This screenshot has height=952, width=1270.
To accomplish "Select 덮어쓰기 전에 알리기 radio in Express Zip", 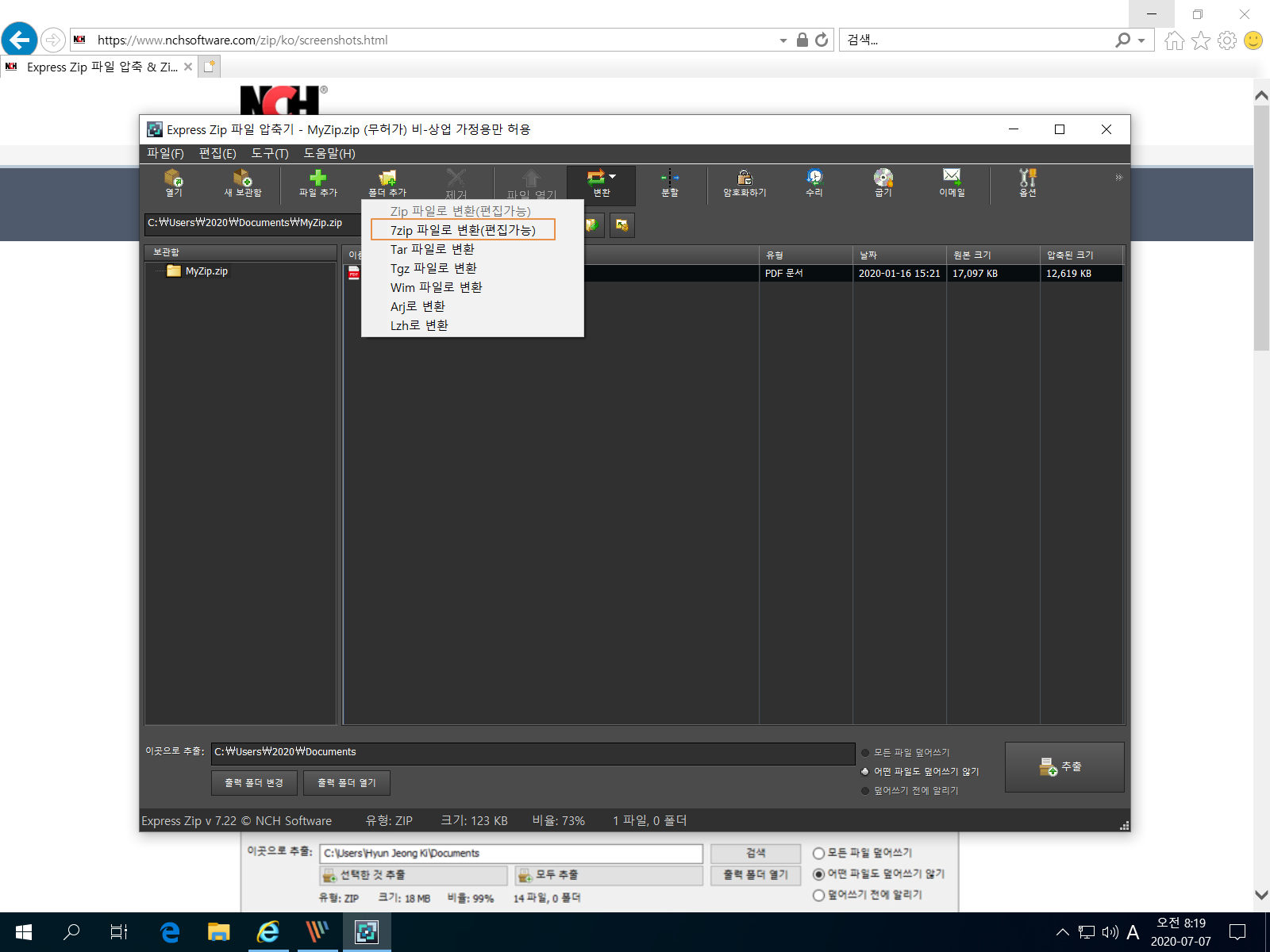I will click(865, 791).
